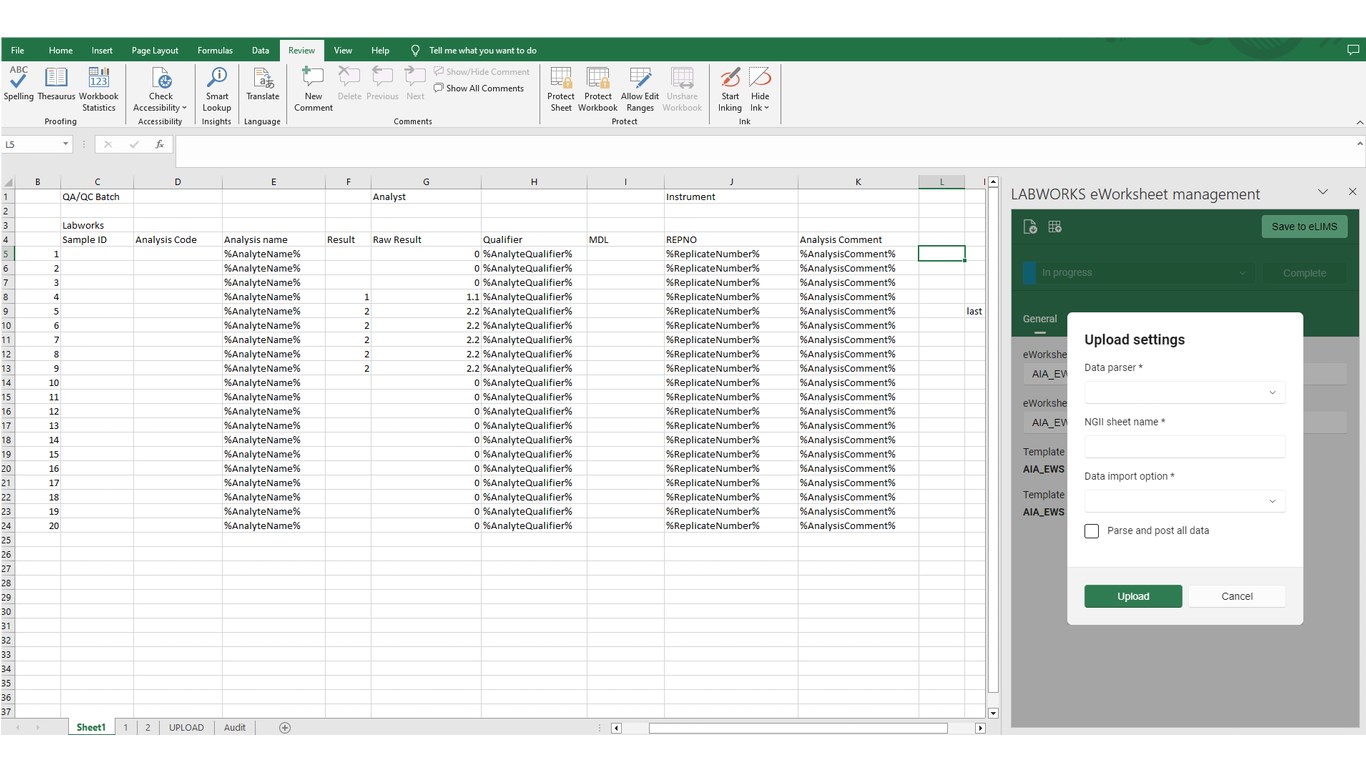Click Start Inking
This screenshot has width=1366, height=768.
(730, 89)
